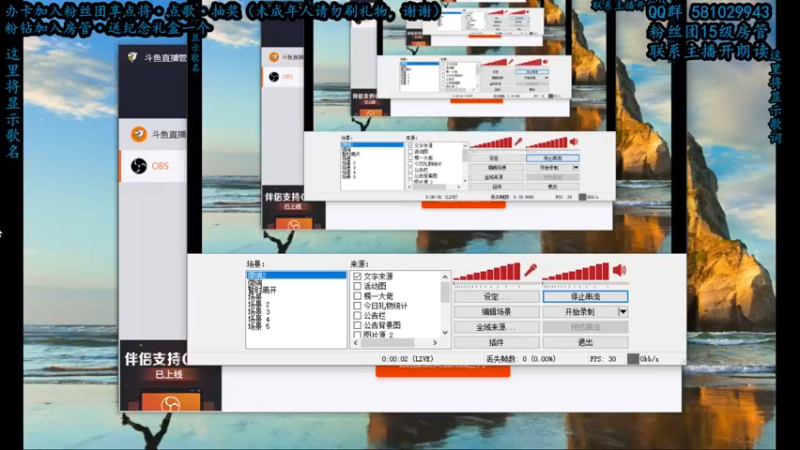Enable the 今日礼物统计 source checkbox
Screen dimensions: 800x450
tap(357, 306)
